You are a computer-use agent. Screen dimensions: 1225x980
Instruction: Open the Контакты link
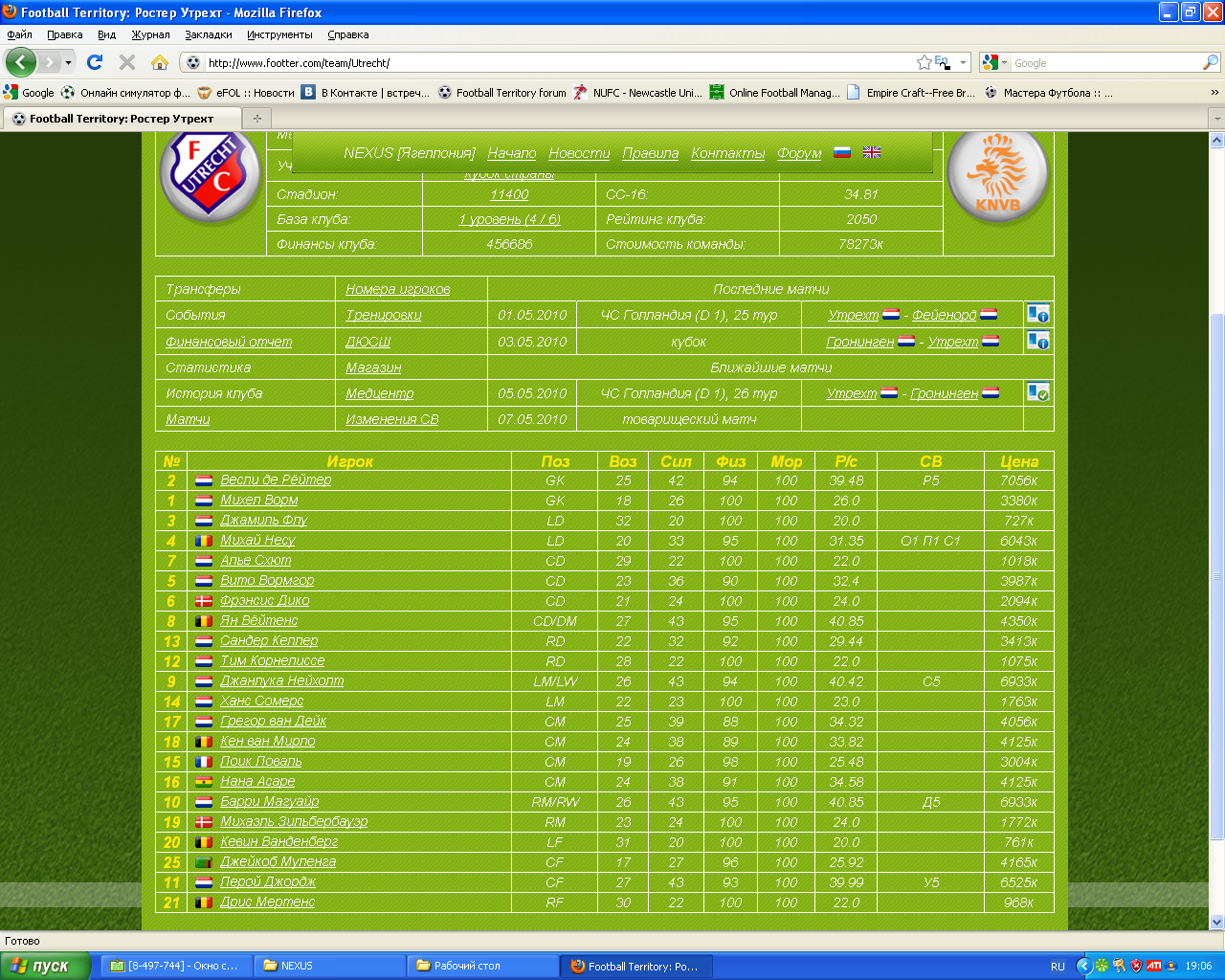(728, 153)
